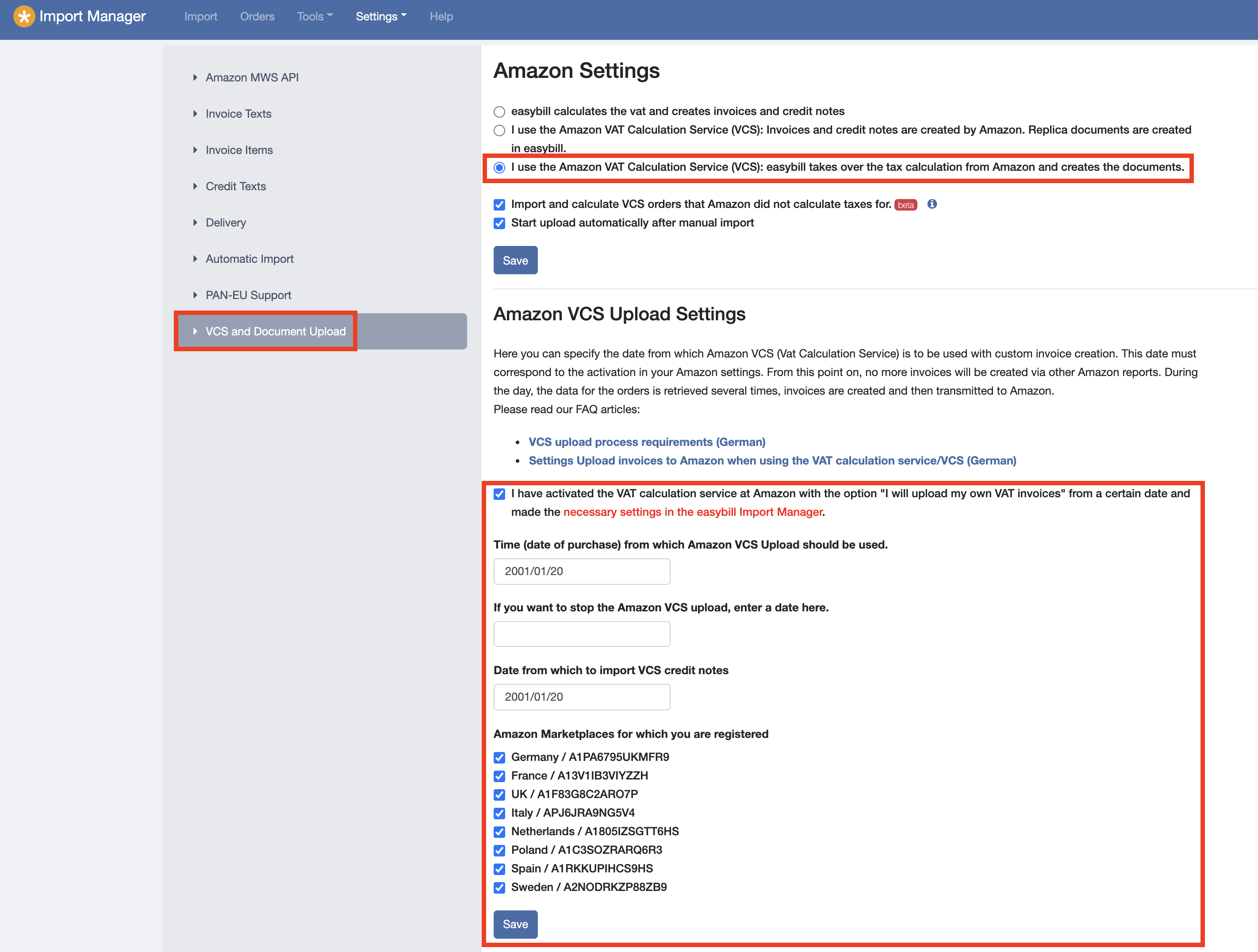1258x952 pixels.
Task: Open the Settings dropdown menu
Action: 381,16
